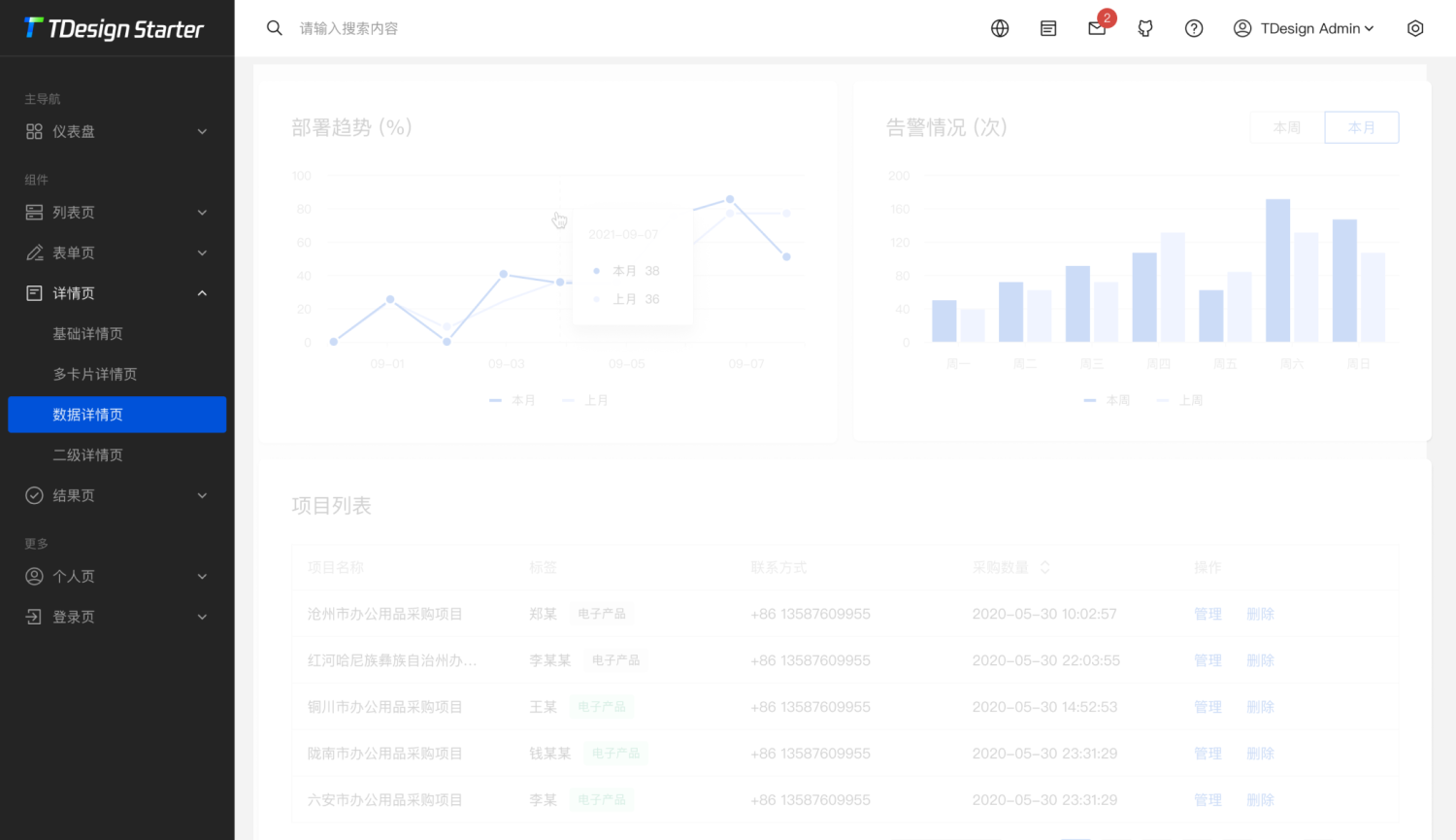Viewport: 1456px width, 840px height.
Task: Expand the 列表页 sidebar section
Action: (x=116, y=212)
